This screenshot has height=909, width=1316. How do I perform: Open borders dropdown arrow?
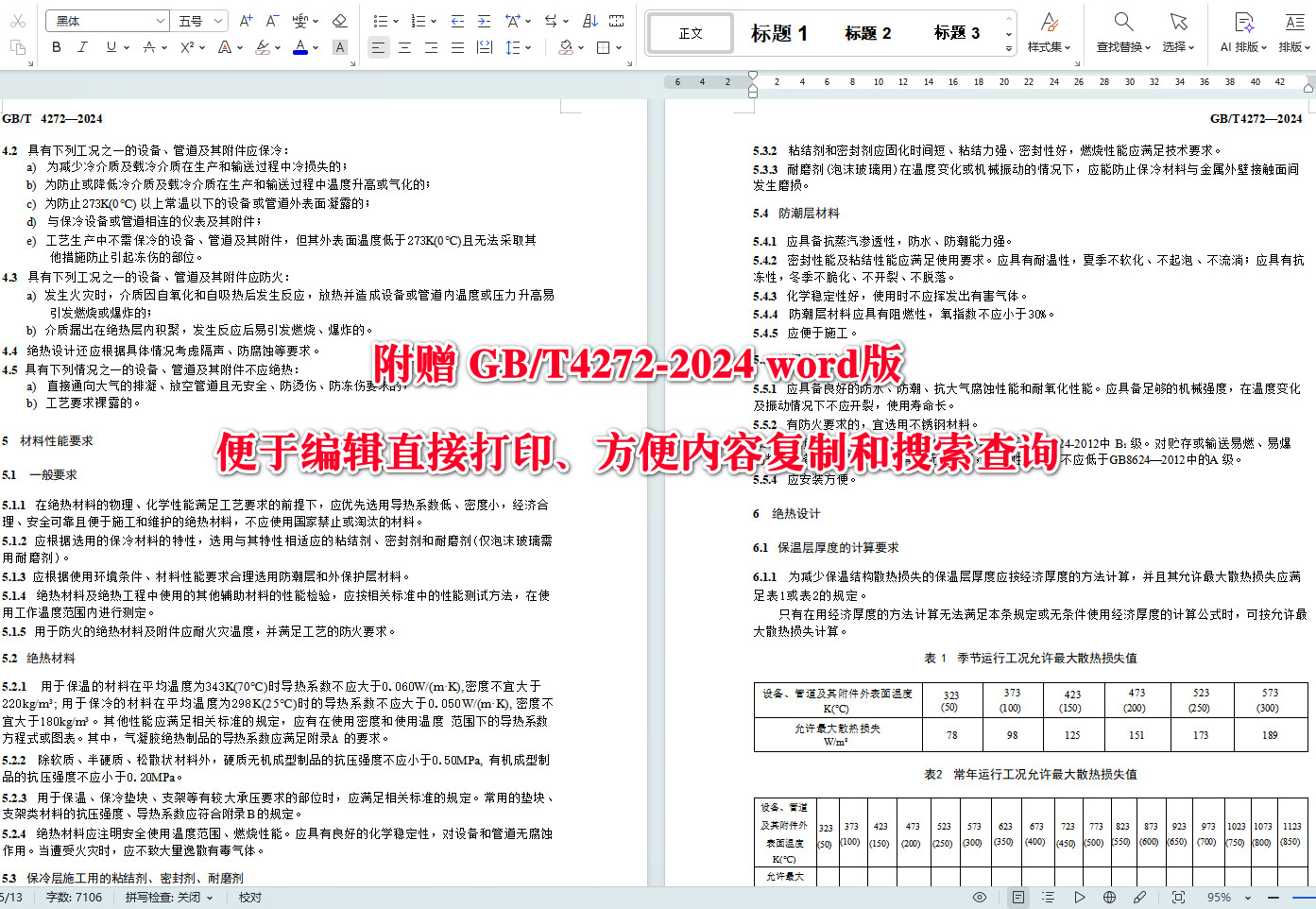(x=619, y=47)
